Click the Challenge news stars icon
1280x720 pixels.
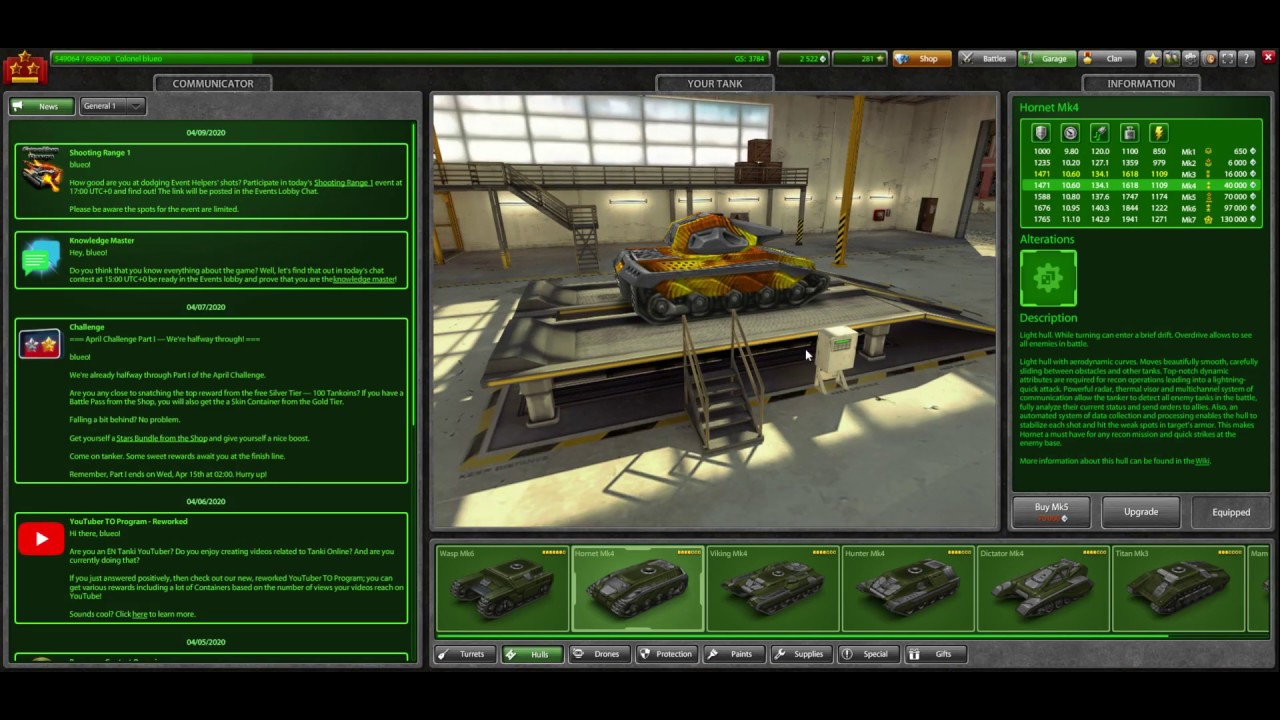coord(41,344)
